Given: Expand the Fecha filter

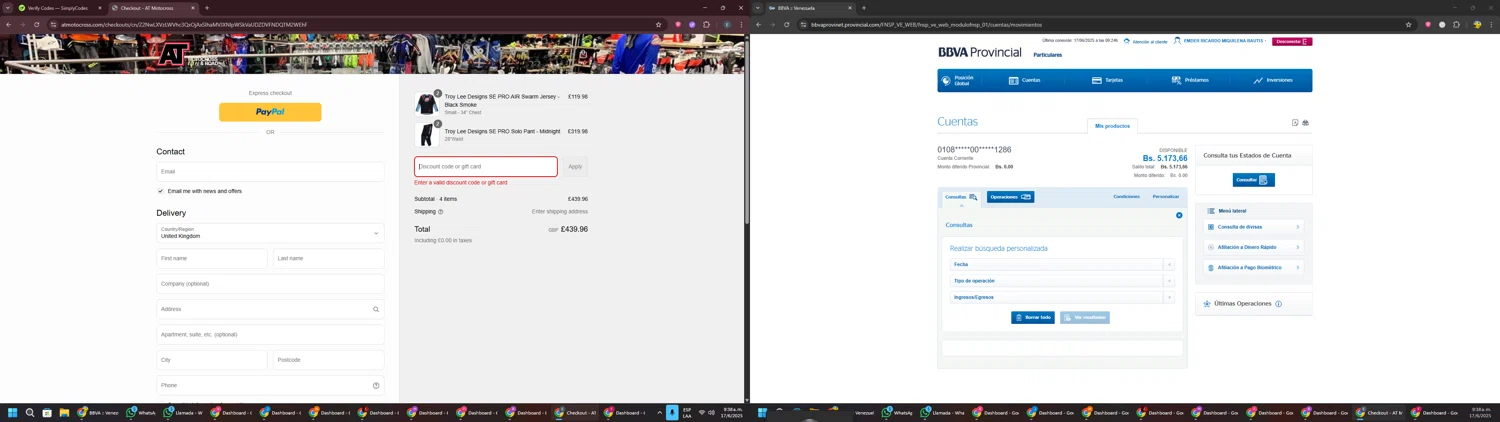Looking at the screenshot, I should pos(1062,265).
